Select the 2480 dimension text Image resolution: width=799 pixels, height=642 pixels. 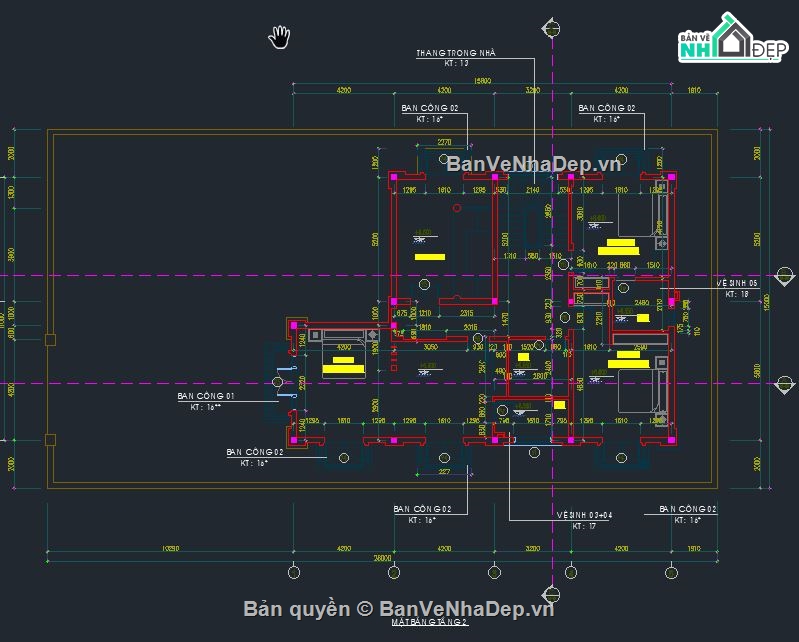tap(642, 303)
